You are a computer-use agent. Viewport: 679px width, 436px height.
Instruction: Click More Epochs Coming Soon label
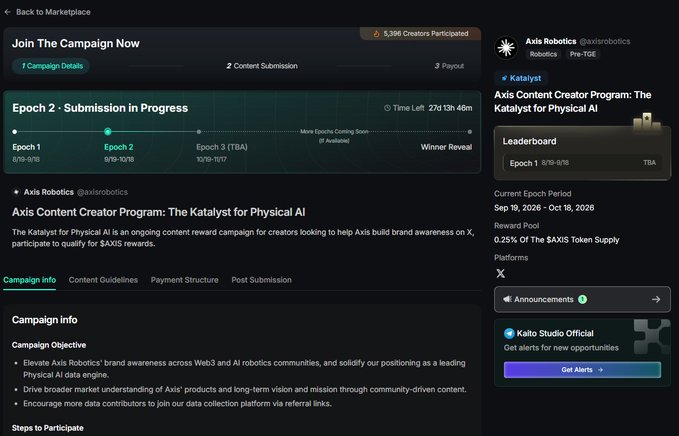tap(334, 132)
